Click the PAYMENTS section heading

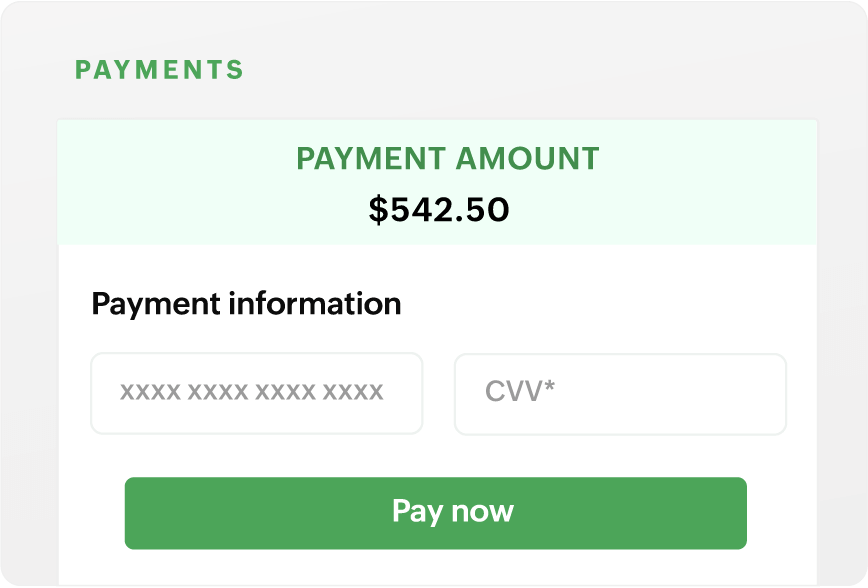point(160,70)
